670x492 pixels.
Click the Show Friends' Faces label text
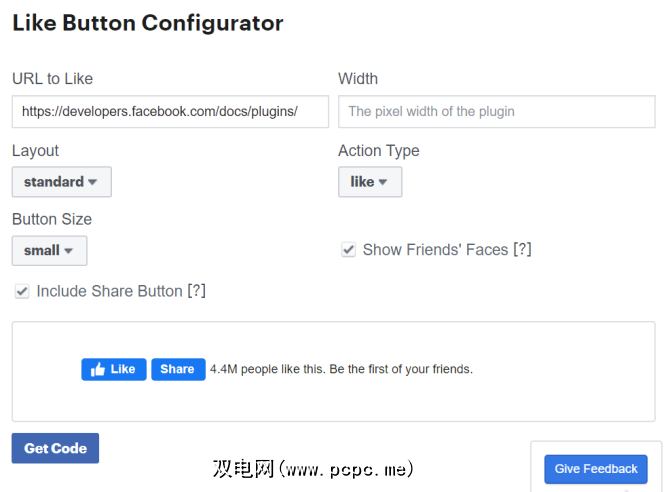(x=435, y=250)
